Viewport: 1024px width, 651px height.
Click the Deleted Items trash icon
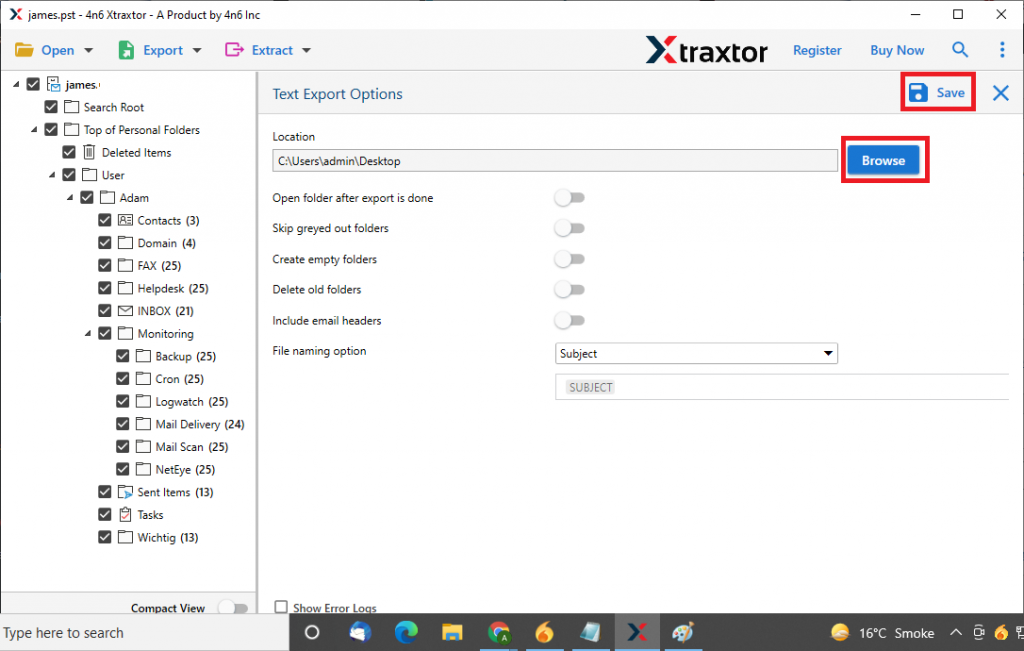tap(89, 153)
